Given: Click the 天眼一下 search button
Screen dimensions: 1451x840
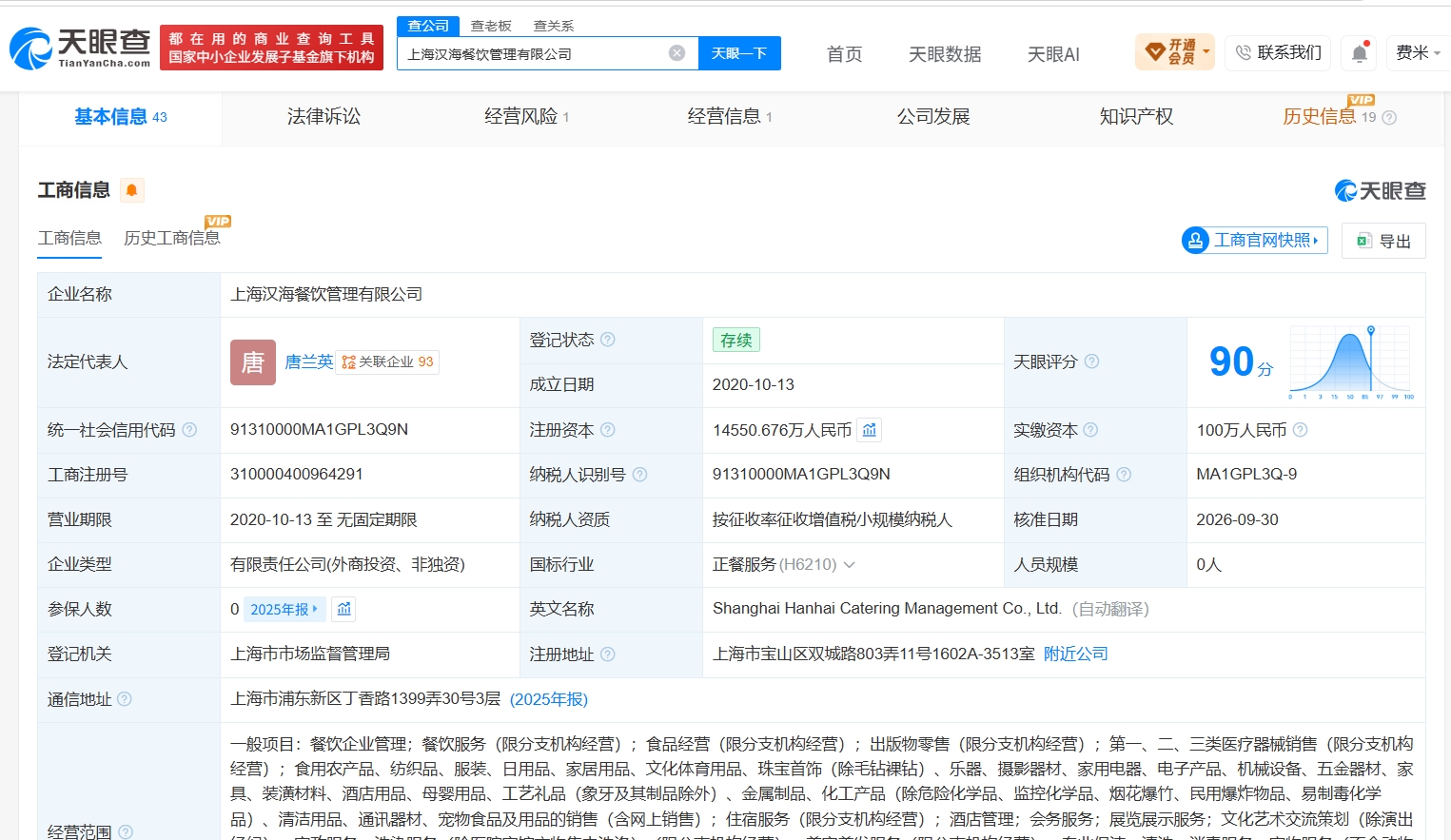Looking at the screenshot, I should click(739, 53).
